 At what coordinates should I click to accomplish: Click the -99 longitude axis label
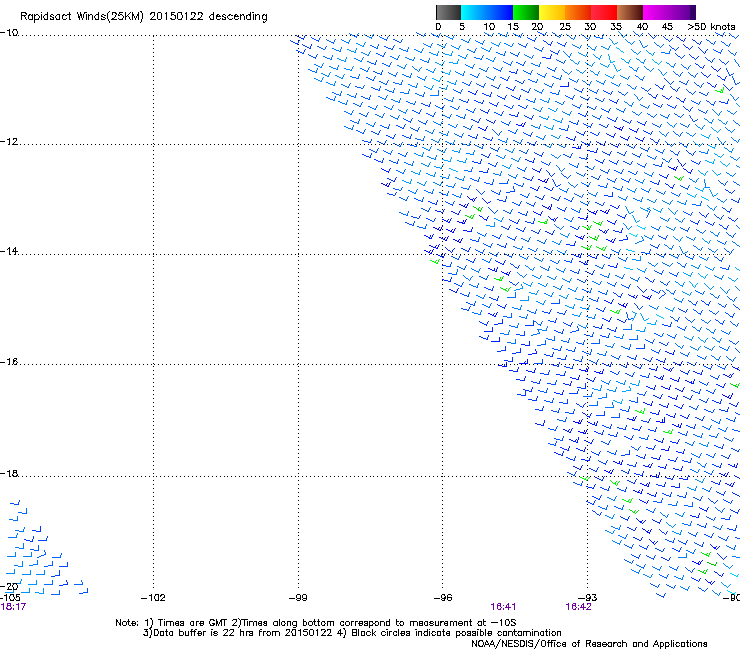[298, 598]
